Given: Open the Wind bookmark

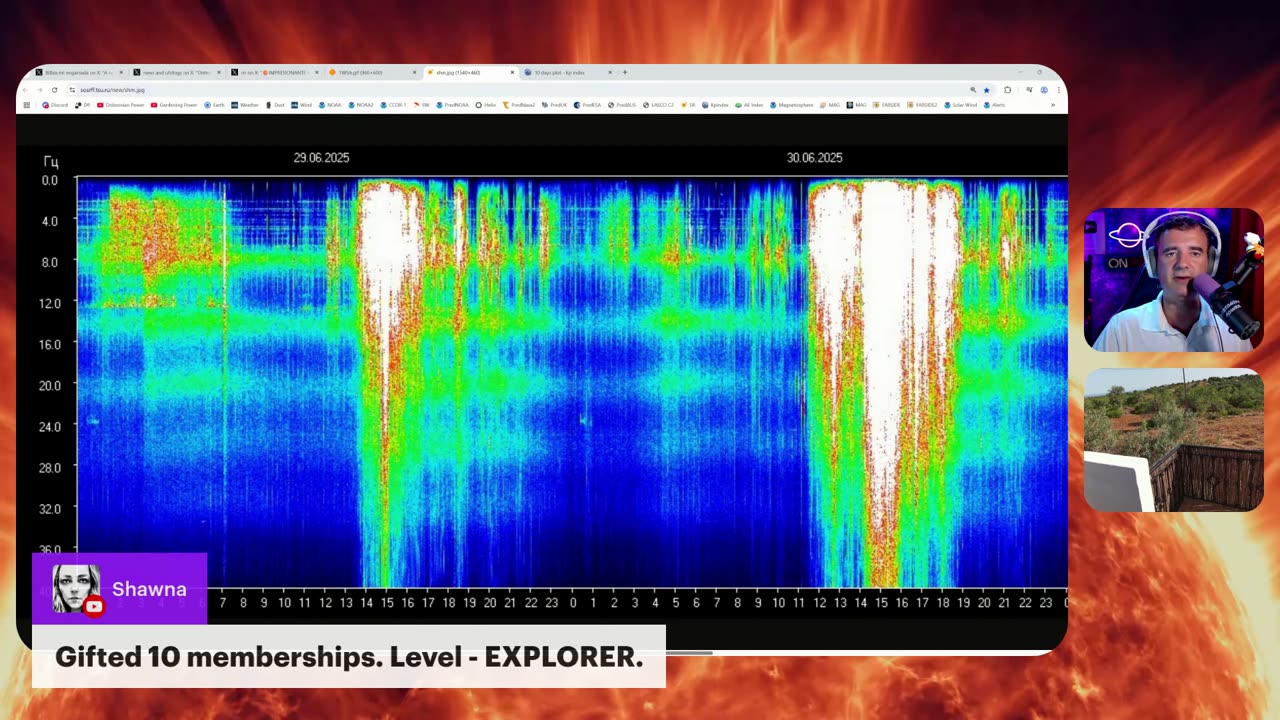Looking at the screenshot, I should pos(302,104).
